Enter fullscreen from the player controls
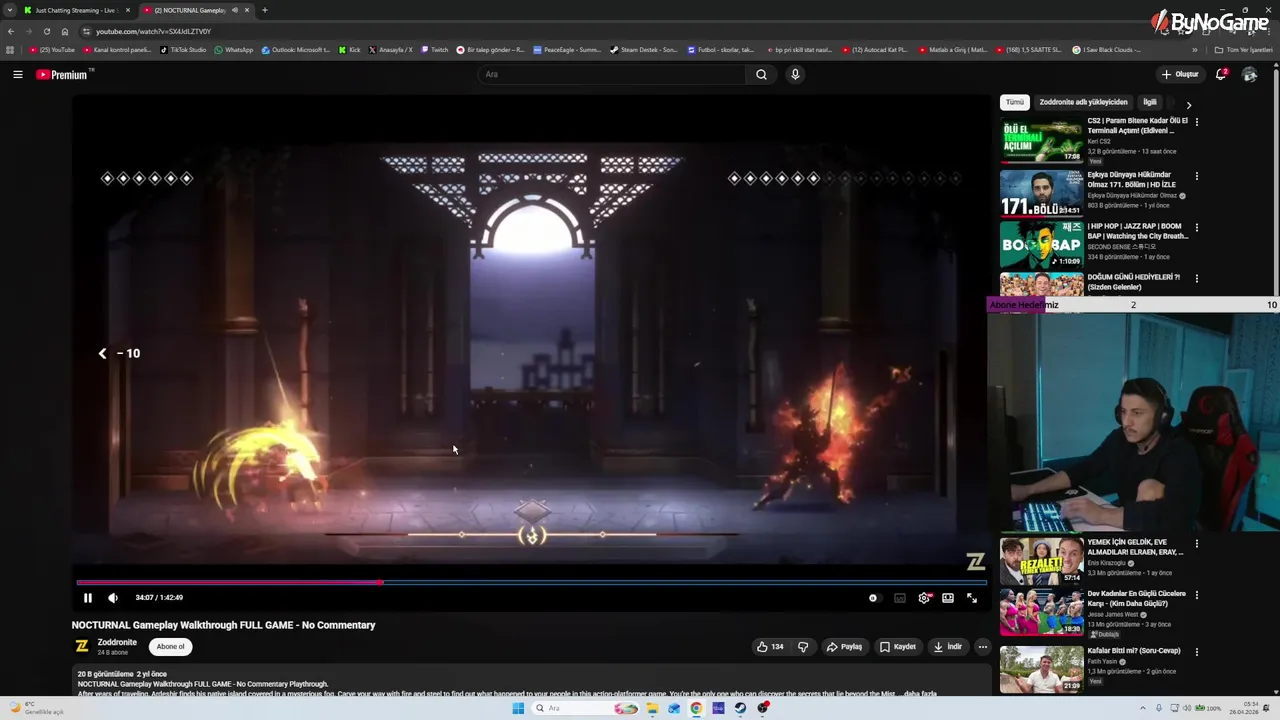The image size is (1280, 720). (972, 598)
